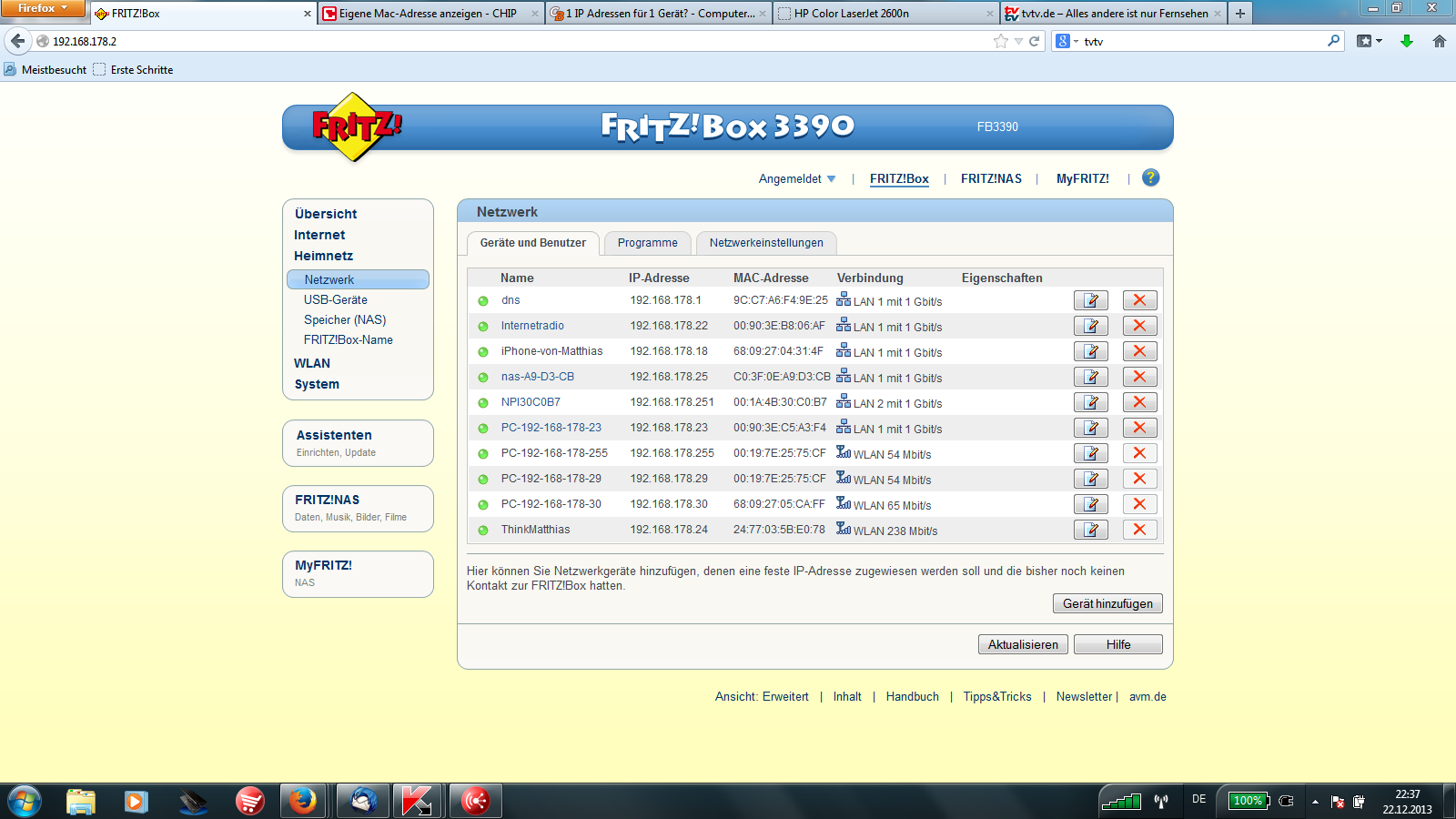Delete the PC-192-168-178-29 entry
Image resolution: width=1456 pixels, height=819 pixels.
[x=1139, y=479]
